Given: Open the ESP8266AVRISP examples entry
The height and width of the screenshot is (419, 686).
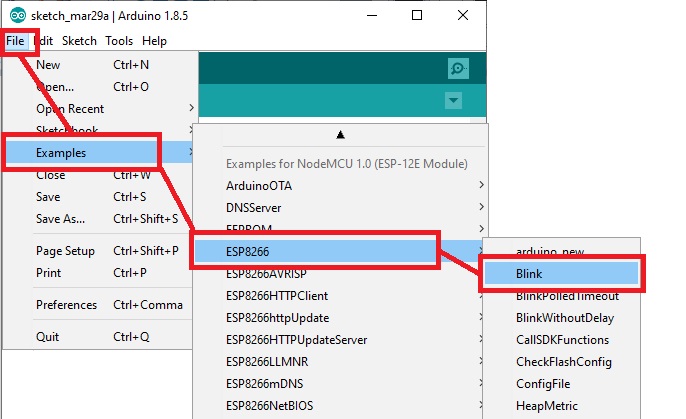Looking at the screenshot, I should 340,274.
